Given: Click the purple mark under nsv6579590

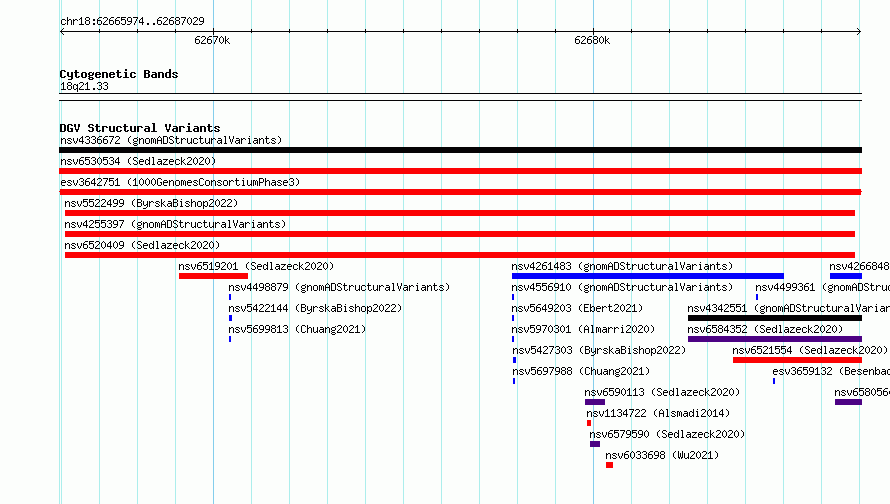Looking at the screenshot, I should [x=595, y=444].
